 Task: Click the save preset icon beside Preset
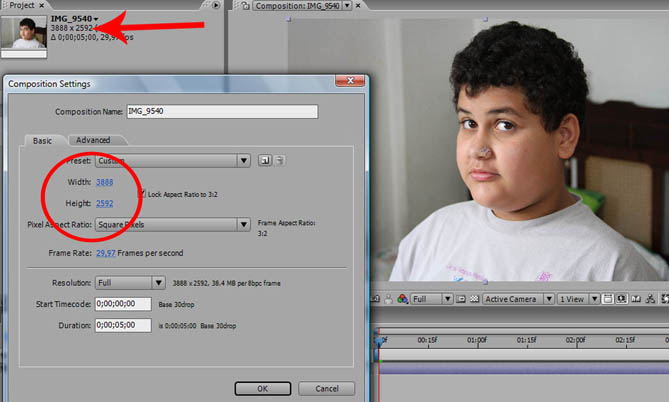tap(265, 160)
